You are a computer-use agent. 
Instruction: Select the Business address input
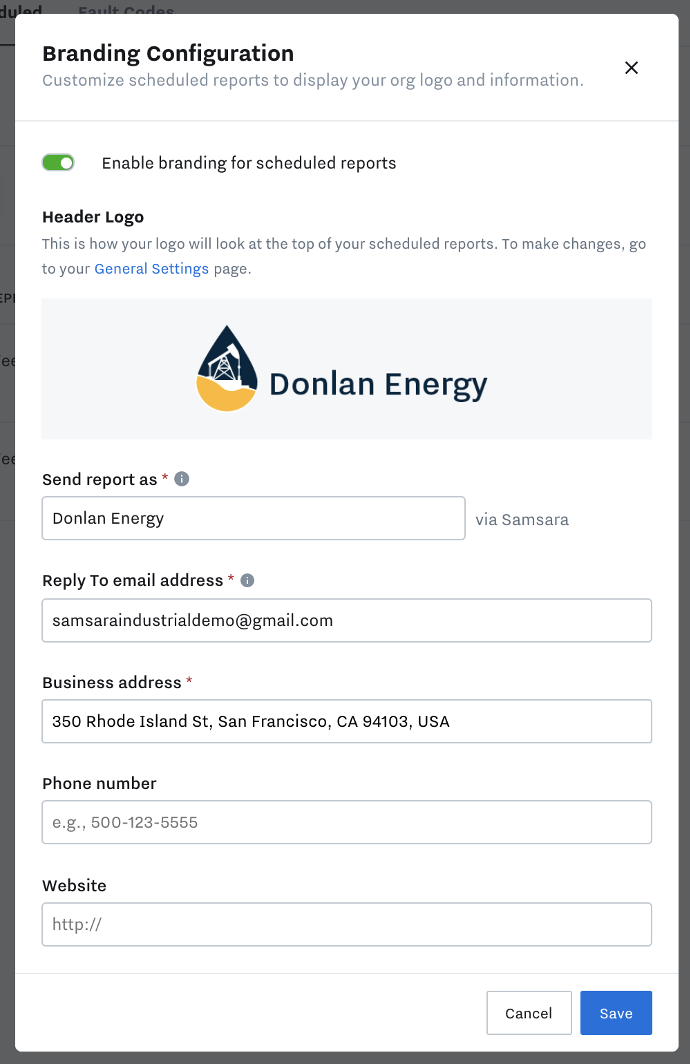click(x=347, y=721)
